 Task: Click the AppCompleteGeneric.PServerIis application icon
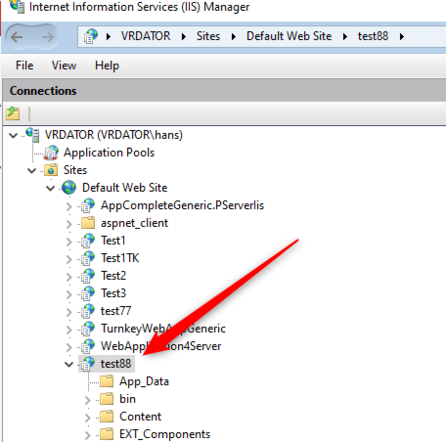click(88, 205)
